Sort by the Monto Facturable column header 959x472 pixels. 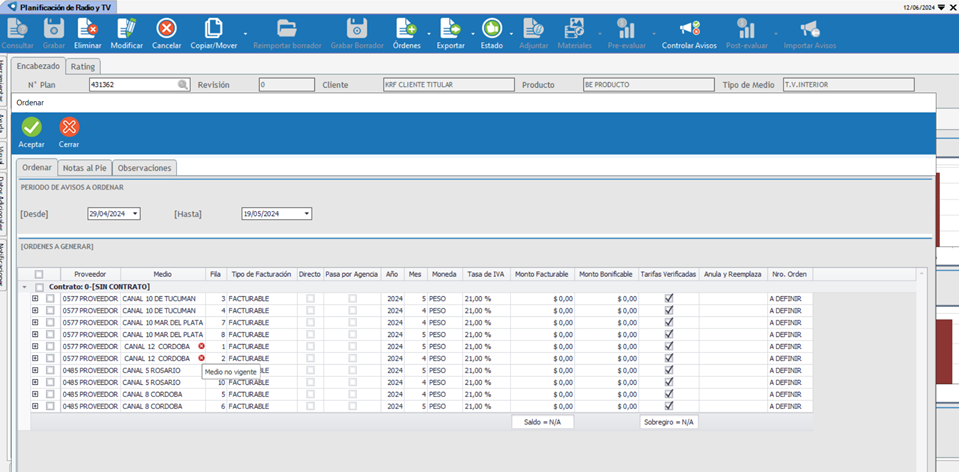(542, 275)
